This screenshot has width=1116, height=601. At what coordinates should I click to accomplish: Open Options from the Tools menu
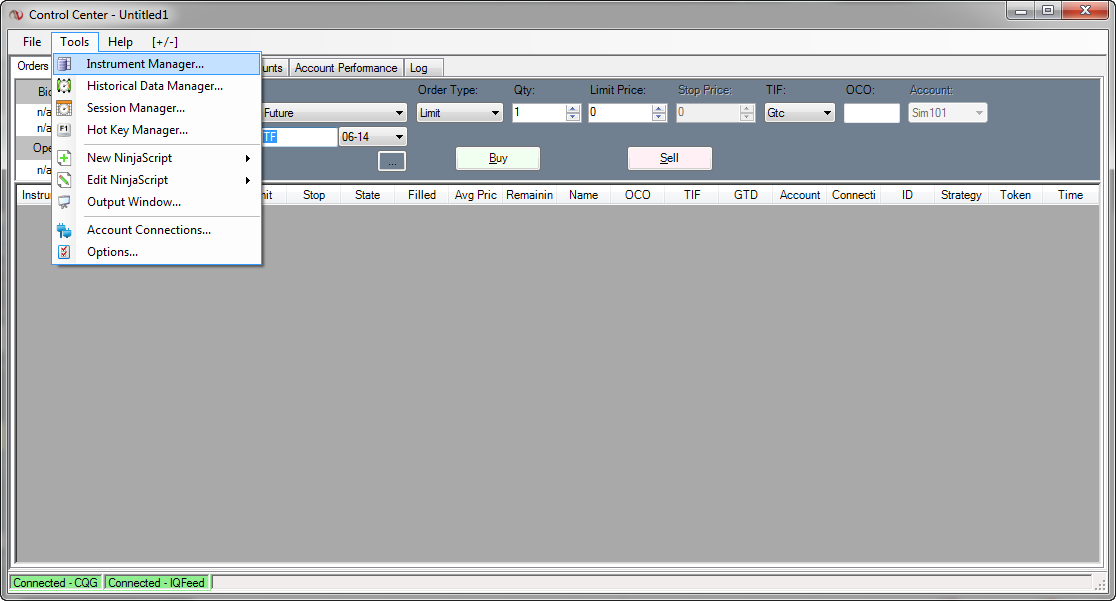pyautogui.click(x=157, y=252)
